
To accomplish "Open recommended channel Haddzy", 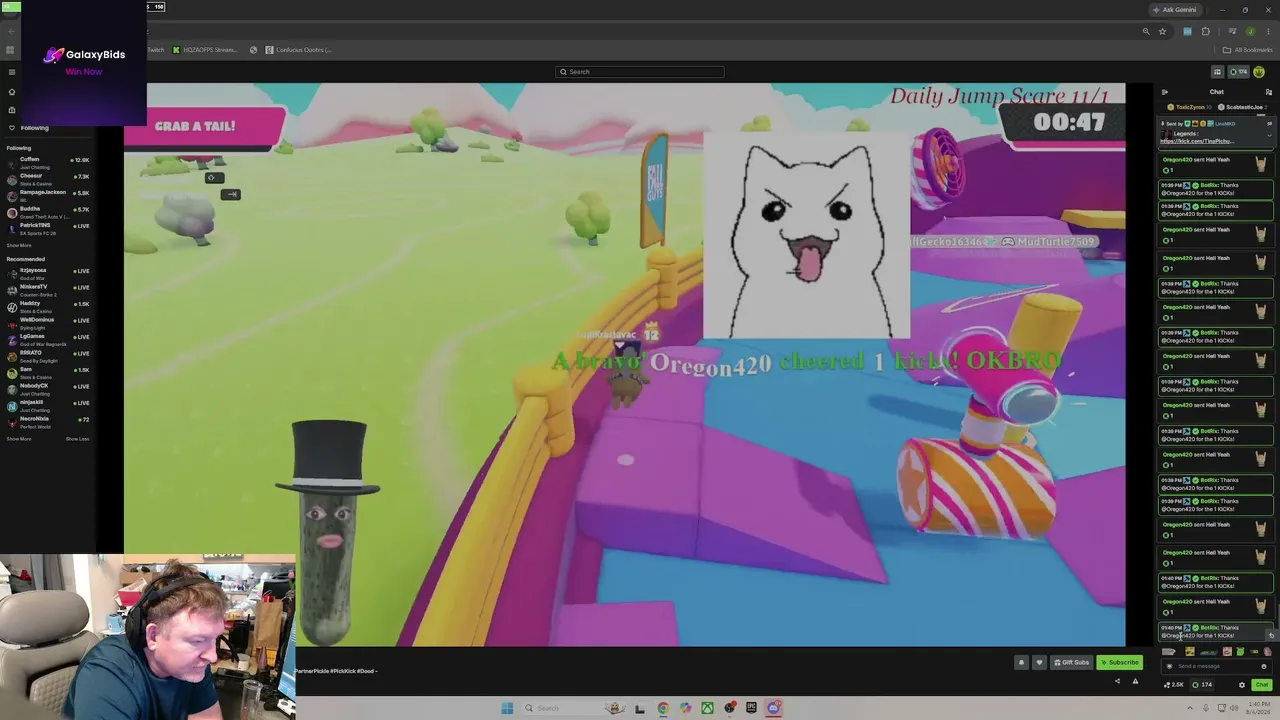I will click(48, 305).
